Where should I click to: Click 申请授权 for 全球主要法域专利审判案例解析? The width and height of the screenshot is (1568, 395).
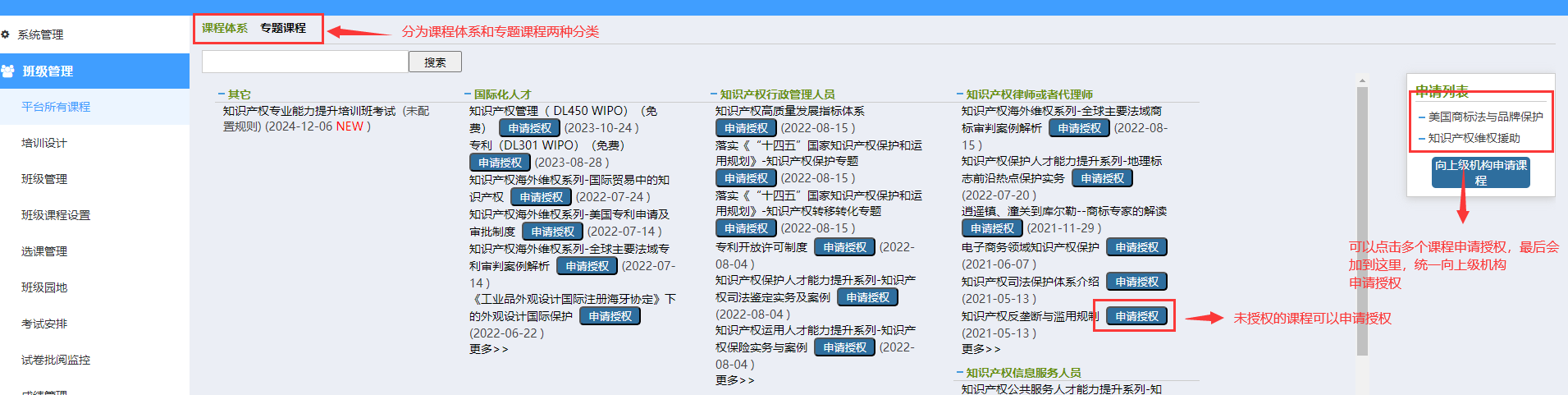pos(587,266)
